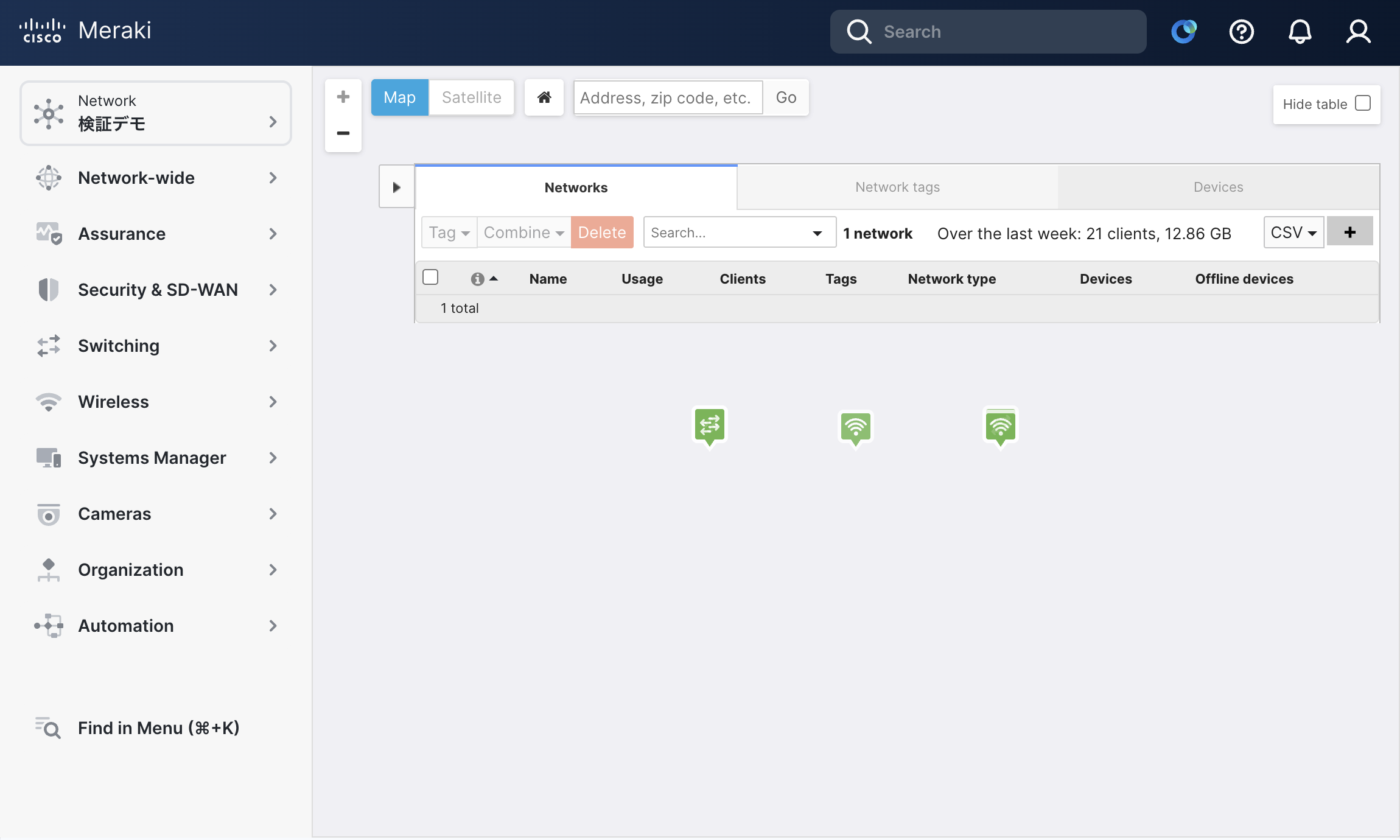The image size is (1400, 840).
Task: Switch to the Devices tab
Action: [1218, 187]
